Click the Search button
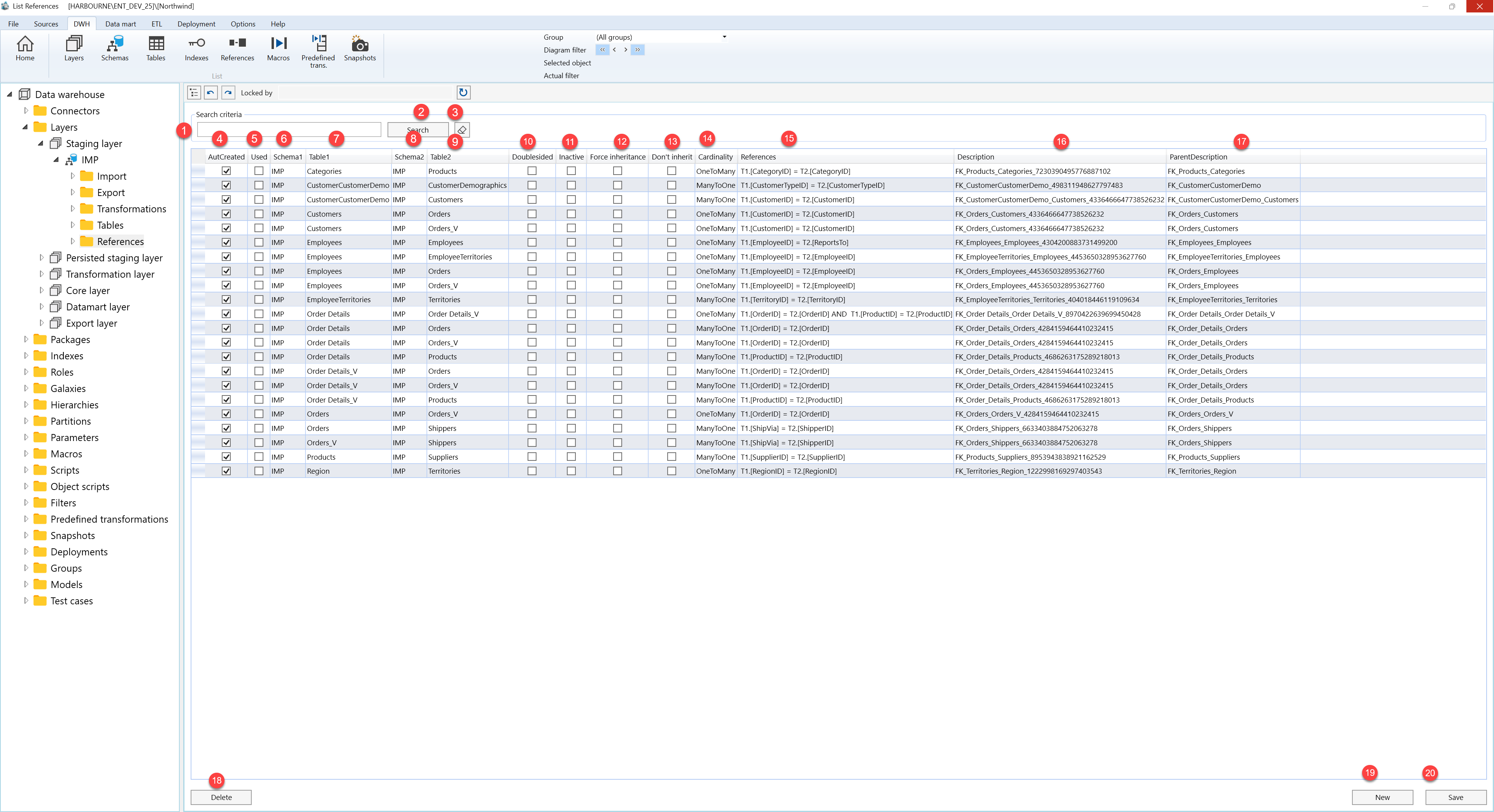 pos(417,130)
